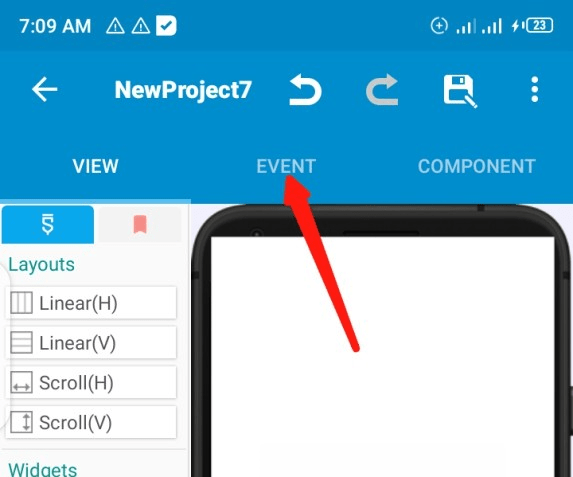Image resolution: width=573 pixels, height=477 pixels.
Task: Tap the back arrow icon
Action: (45, 89)
